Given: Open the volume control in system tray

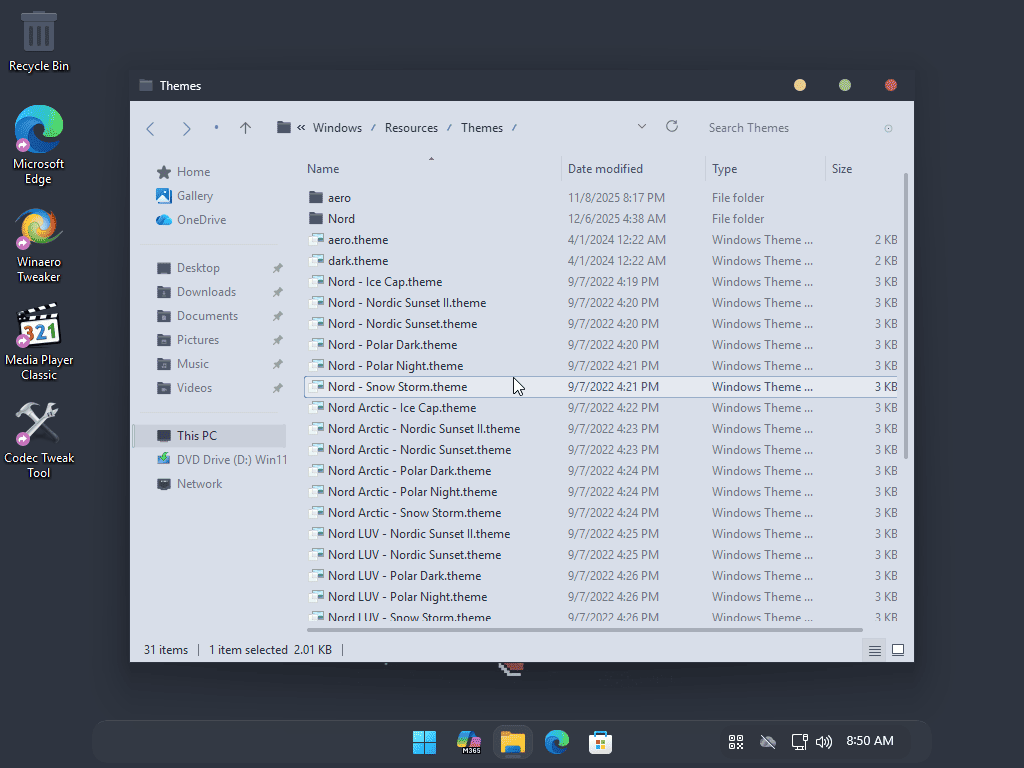Looking at the screenshot, I should pos(824,742).
